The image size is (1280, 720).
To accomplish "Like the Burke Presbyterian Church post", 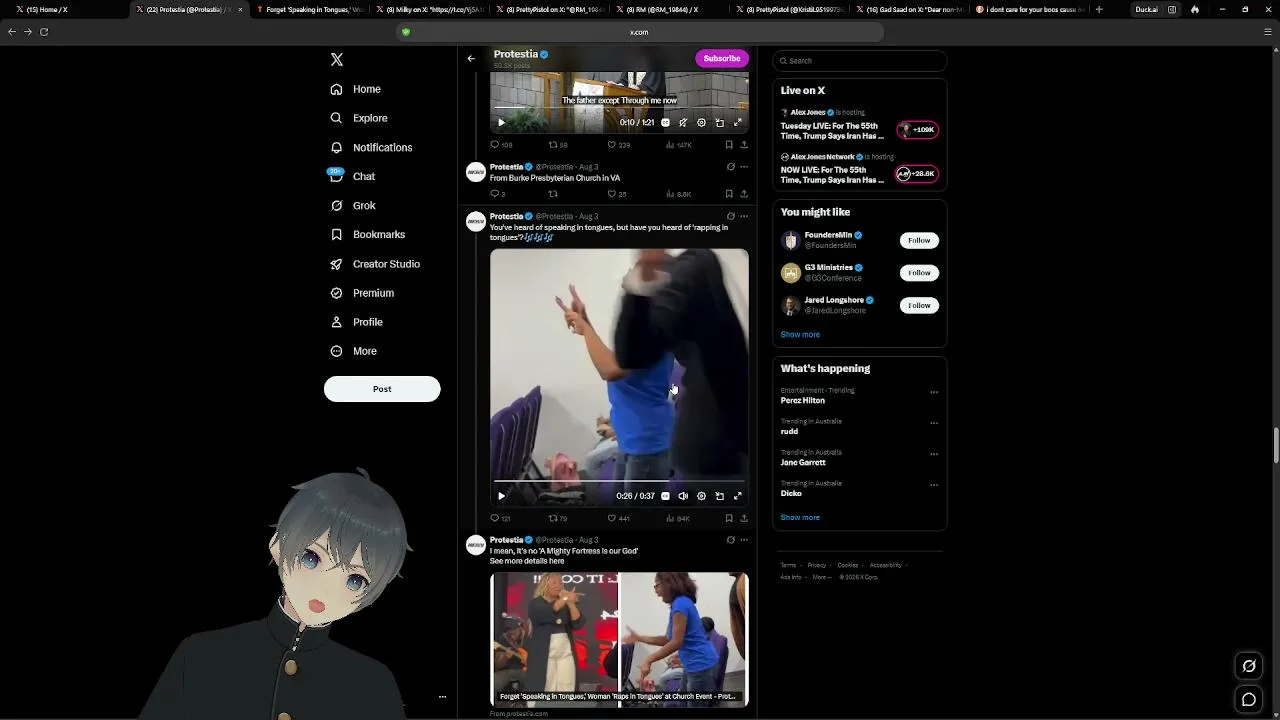I will tap(616, 194).
